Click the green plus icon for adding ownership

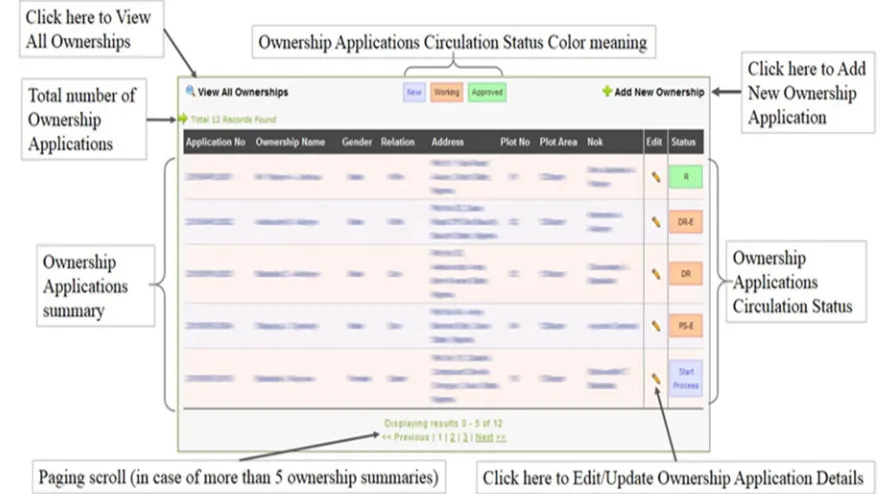[x=607, y=92]
